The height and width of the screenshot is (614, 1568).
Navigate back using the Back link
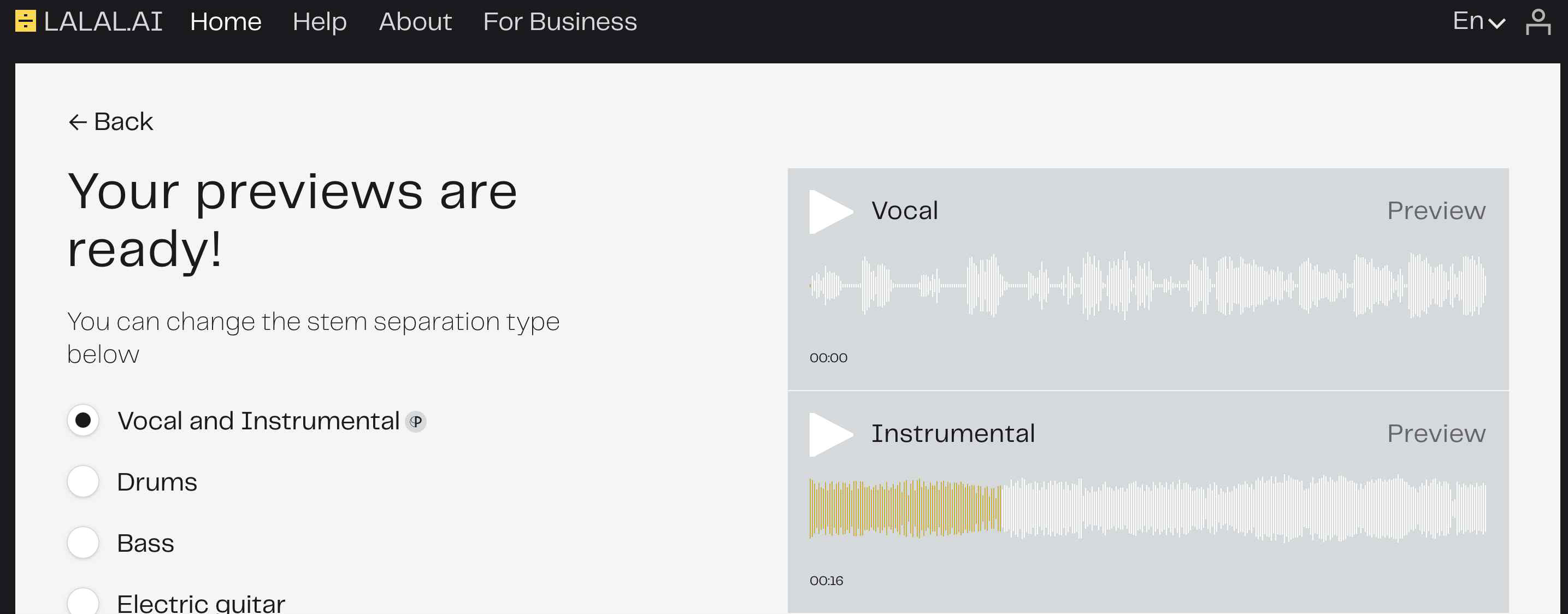click(x=110, y=122)
